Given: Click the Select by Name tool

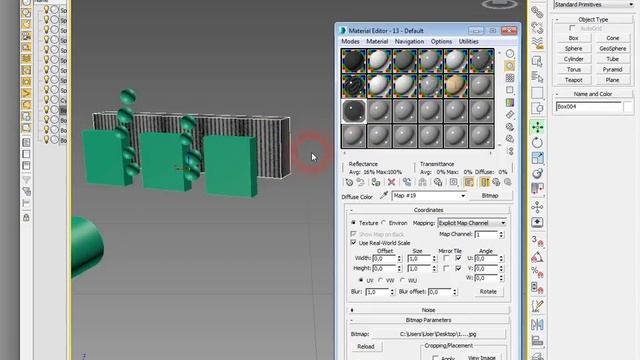Looking at the screenshot, I should click(538, 77).
